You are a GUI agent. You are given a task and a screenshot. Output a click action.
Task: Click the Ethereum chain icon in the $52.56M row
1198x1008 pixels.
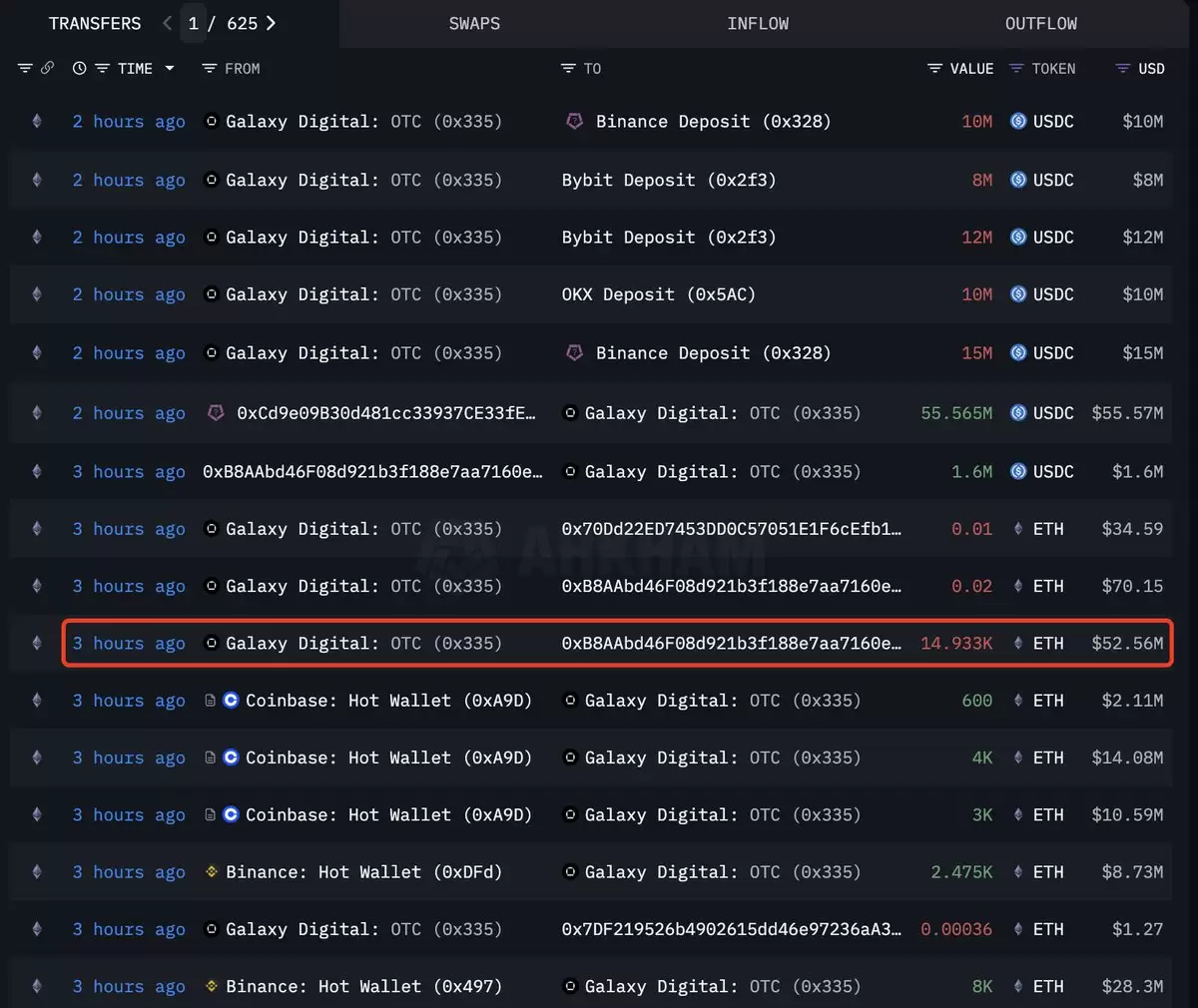click(x=37, y=644)
